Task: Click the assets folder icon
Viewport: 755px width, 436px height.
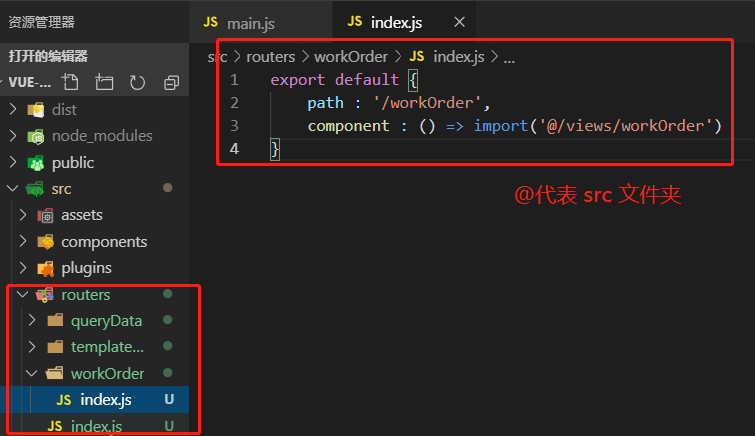Action: [46, 215]
